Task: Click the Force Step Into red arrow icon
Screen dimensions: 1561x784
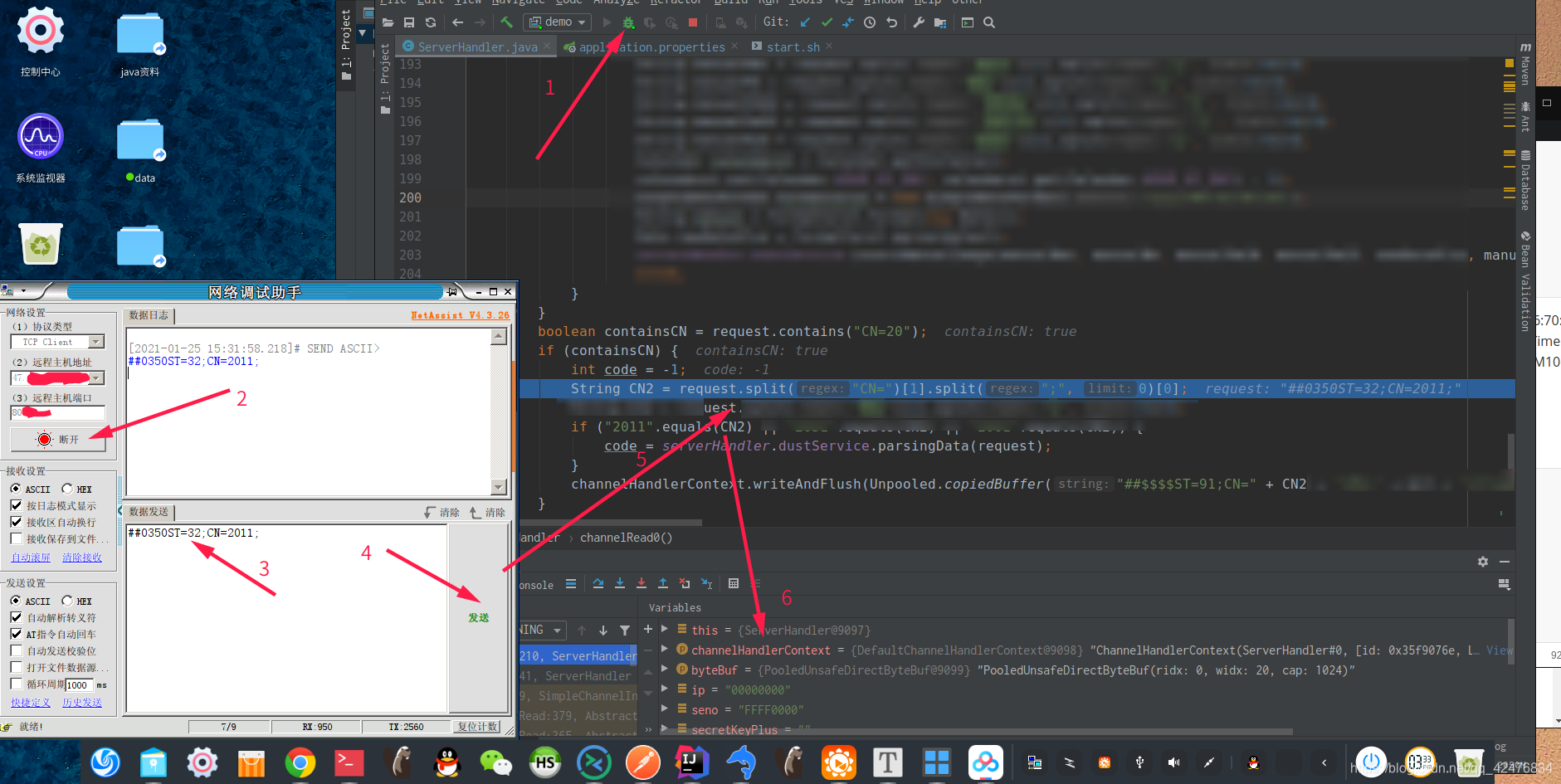Action: [x=641, y=584]
